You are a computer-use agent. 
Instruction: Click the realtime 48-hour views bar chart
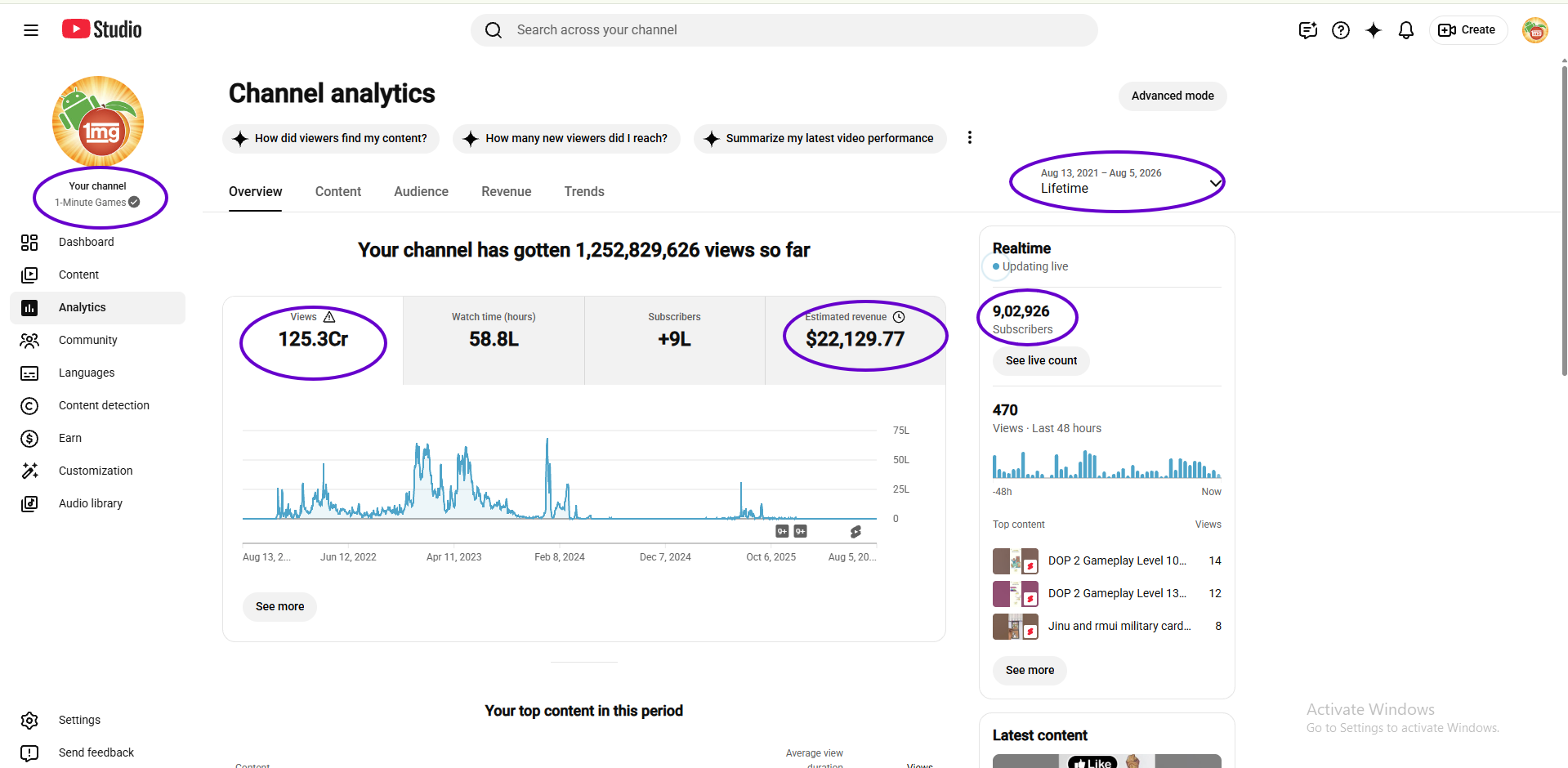point(1107,464)
